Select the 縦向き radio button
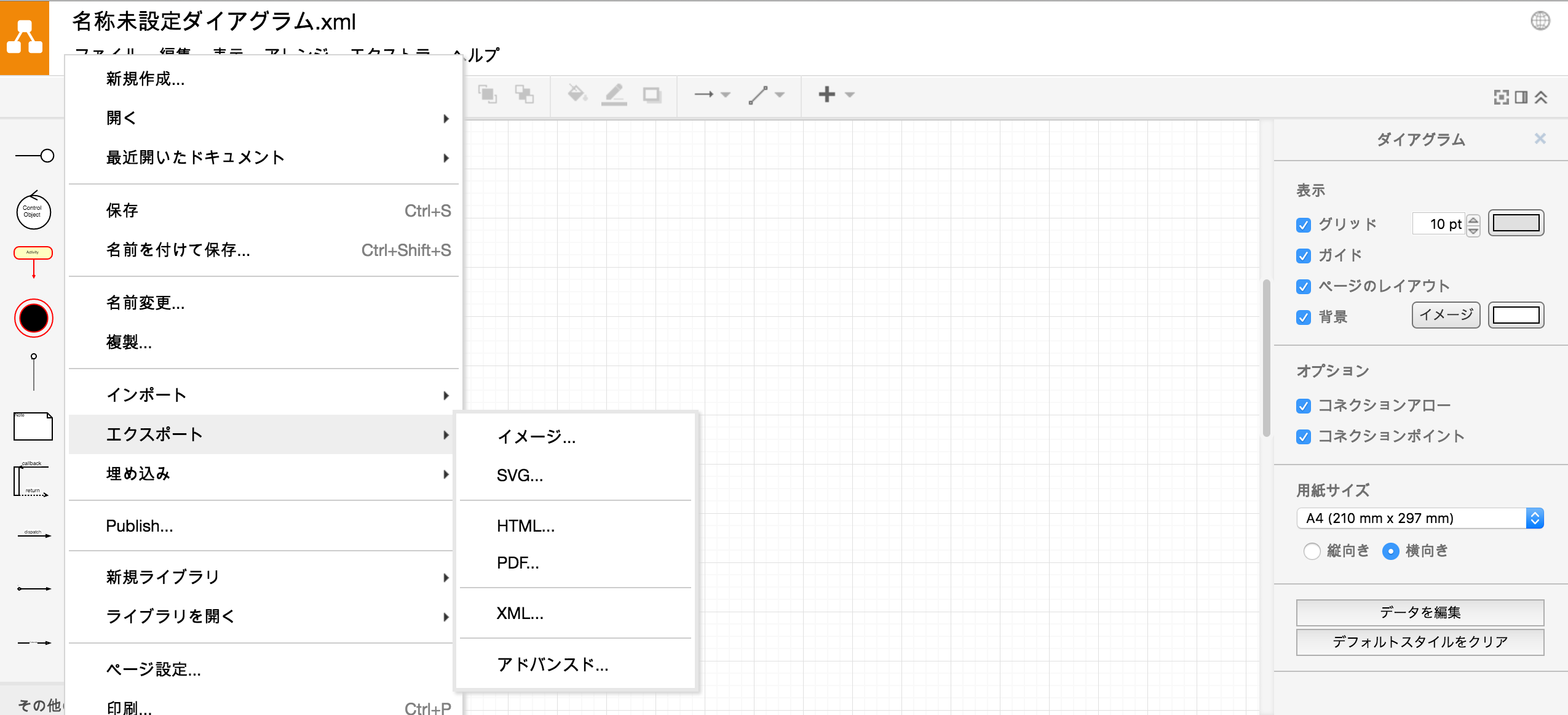The width and height of the screenshot is (1568, 715). 1313,551
